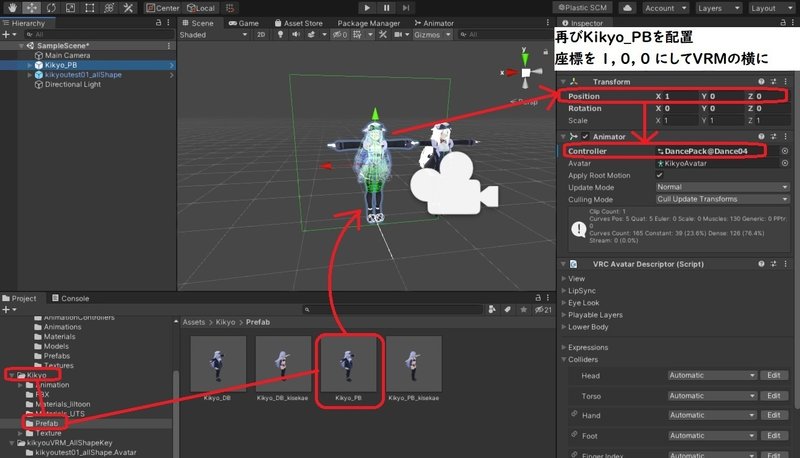
Task: Open Transform preset selector
Action: coord(773,82)
